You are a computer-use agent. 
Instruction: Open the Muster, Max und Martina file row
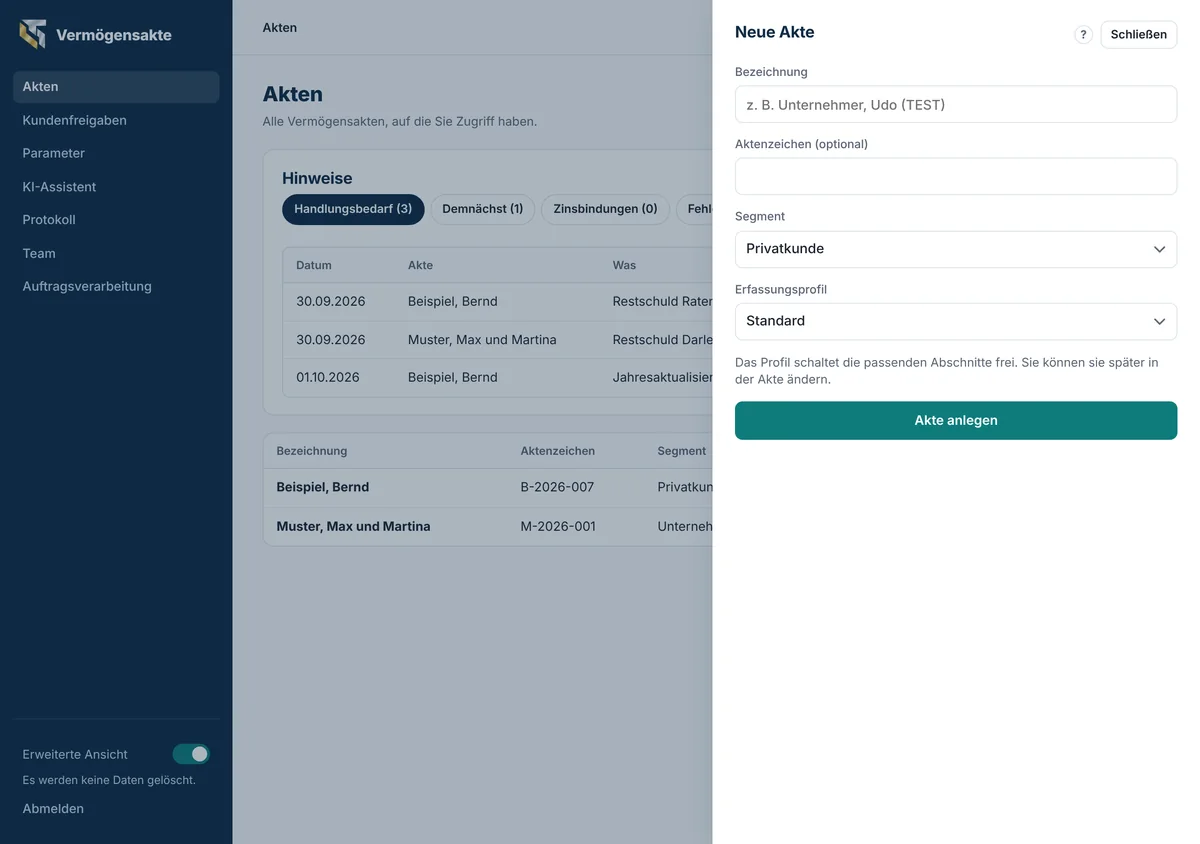pos(488,526)
